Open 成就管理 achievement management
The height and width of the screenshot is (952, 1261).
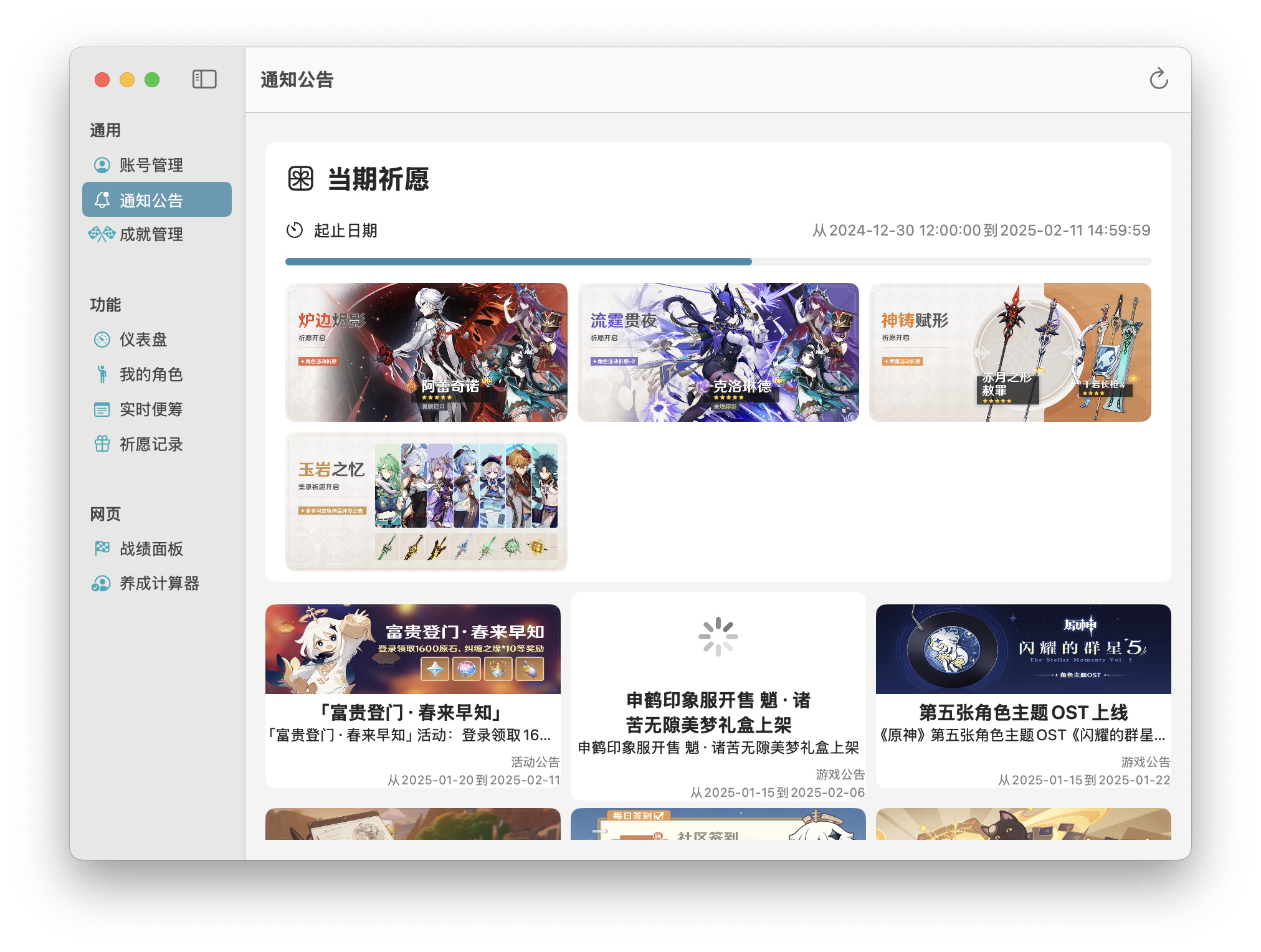click(x=151, y=234)
